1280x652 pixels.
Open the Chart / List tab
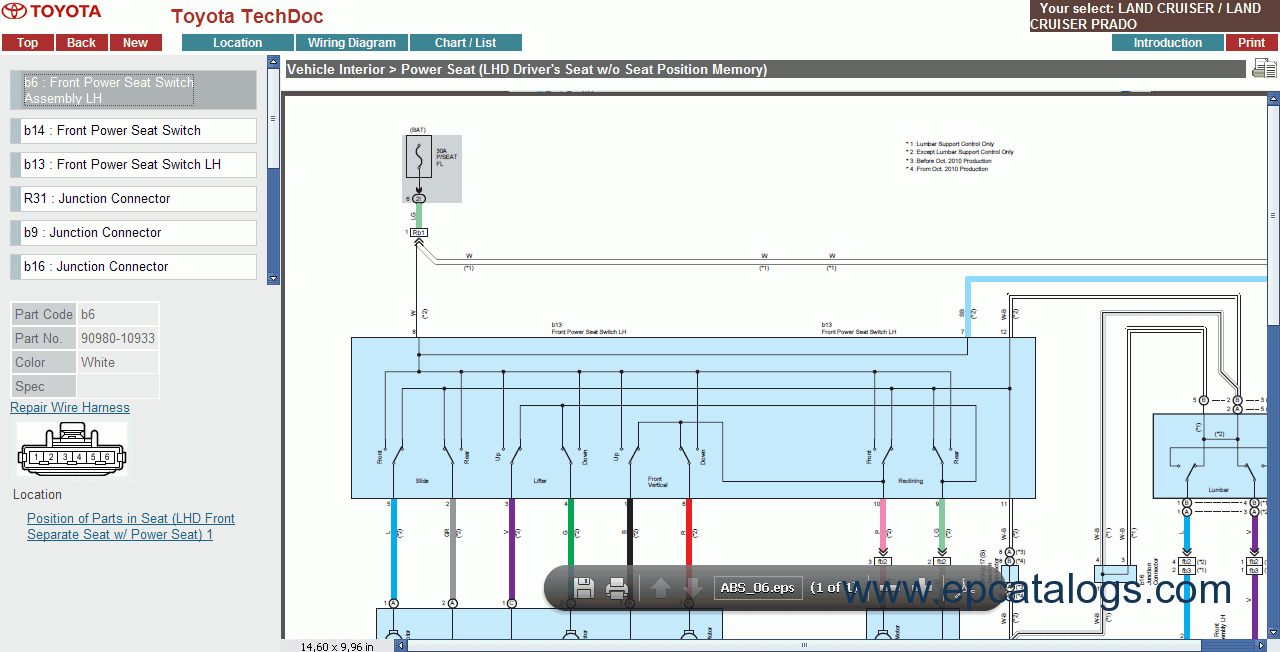click(466, 43)
